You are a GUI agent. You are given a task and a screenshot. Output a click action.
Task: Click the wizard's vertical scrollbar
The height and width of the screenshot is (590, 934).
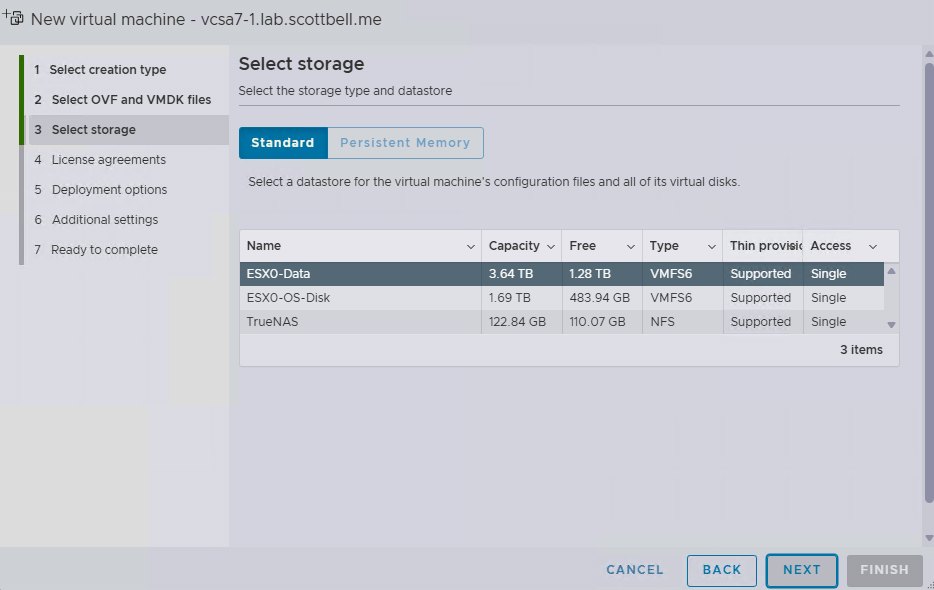pos(927,300)
